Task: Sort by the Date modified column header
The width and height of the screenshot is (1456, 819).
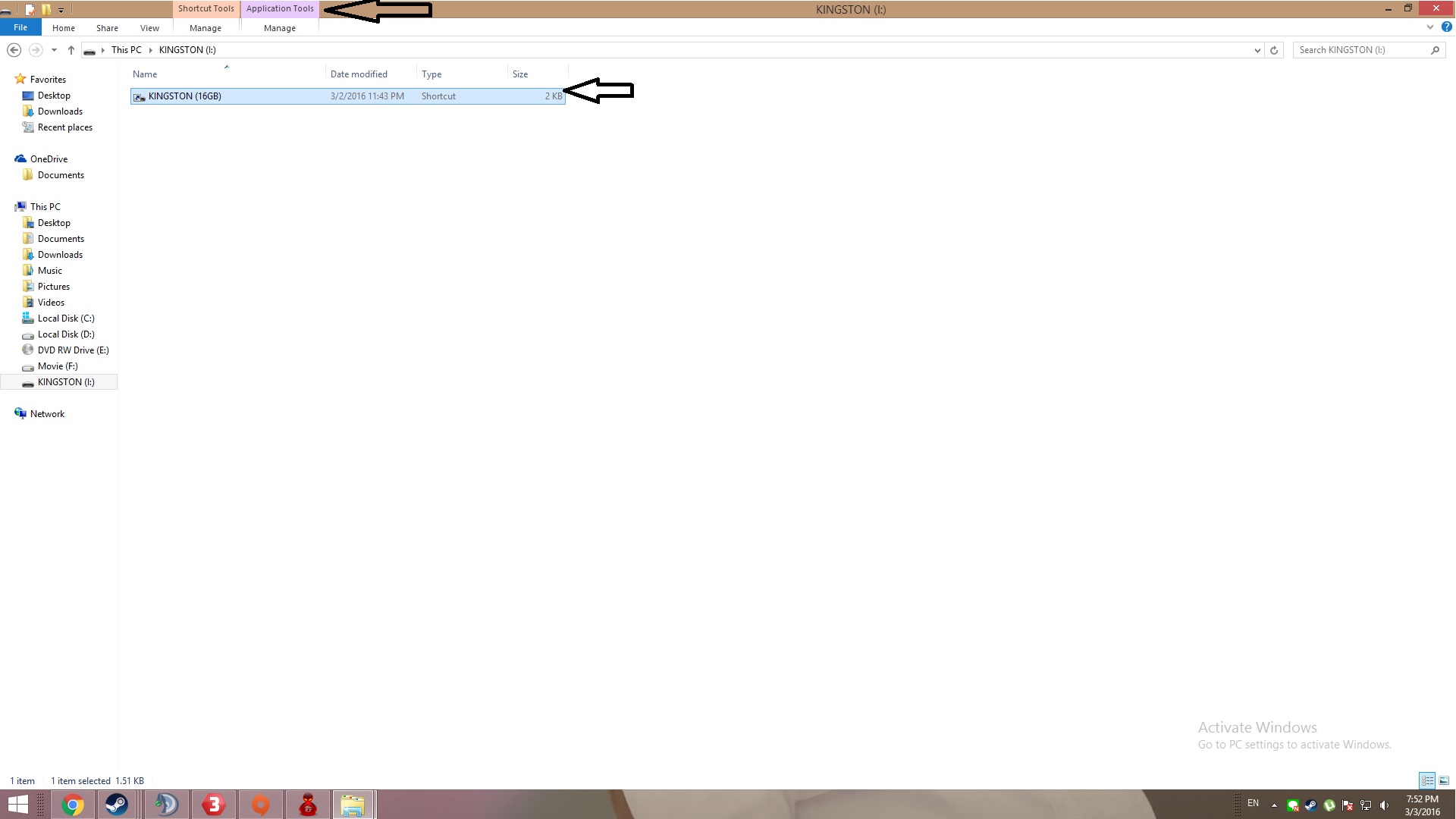Action: (359, 74)
